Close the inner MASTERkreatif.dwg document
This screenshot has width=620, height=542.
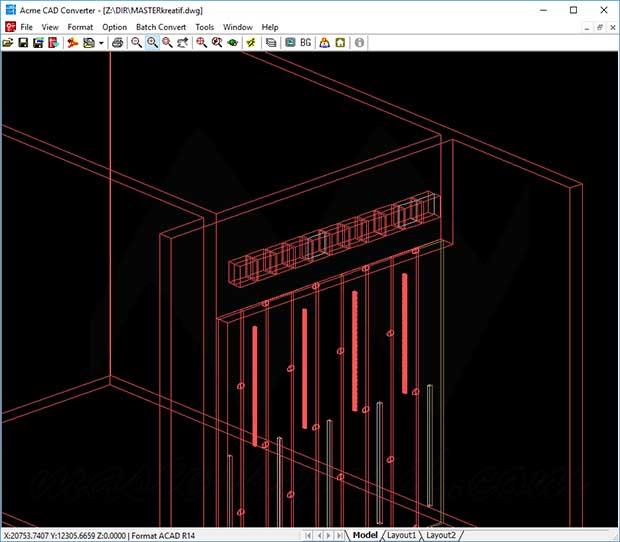click(x=612, y=28)
